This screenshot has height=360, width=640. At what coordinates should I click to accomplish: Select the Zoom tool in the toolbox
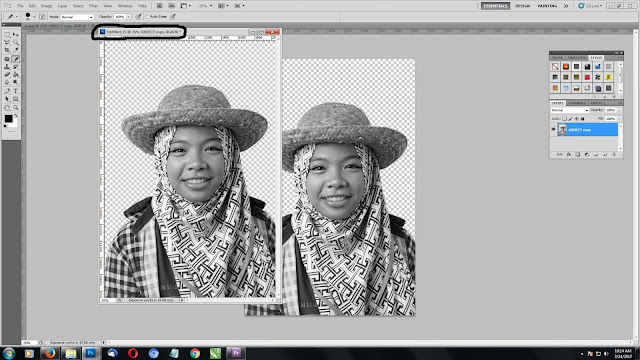16,108
